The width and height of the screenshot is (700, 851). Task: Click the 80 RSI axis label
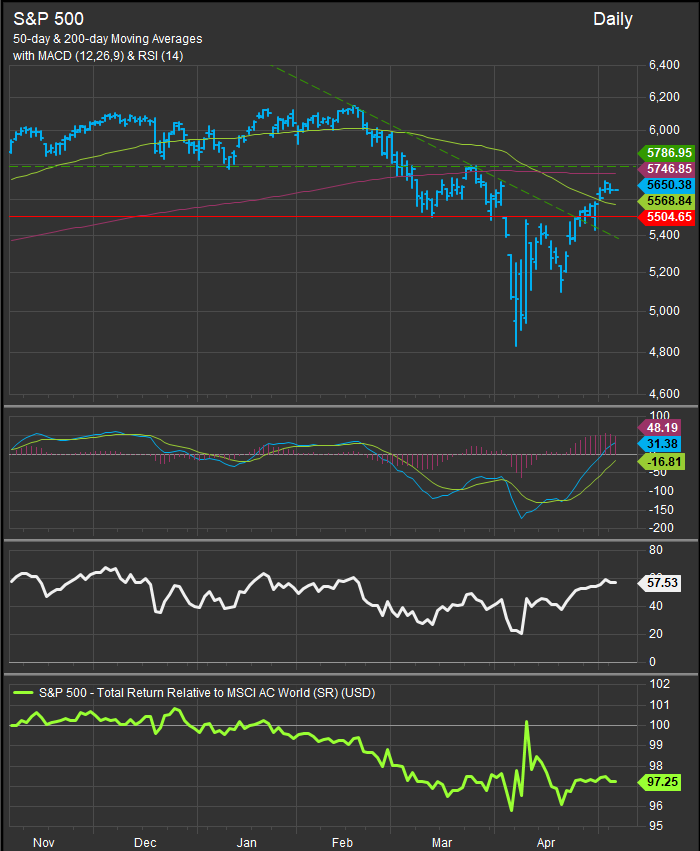click(656, 550)
